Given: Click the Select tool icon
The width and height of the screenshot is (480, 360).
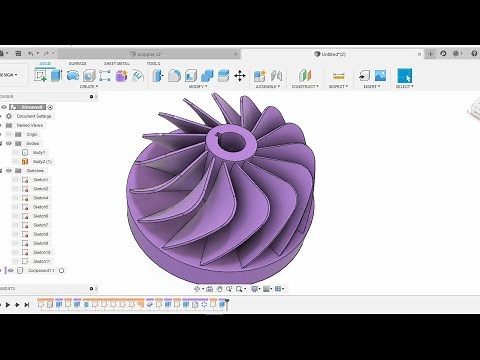Looking at the screenshot, I should [405, 76].
